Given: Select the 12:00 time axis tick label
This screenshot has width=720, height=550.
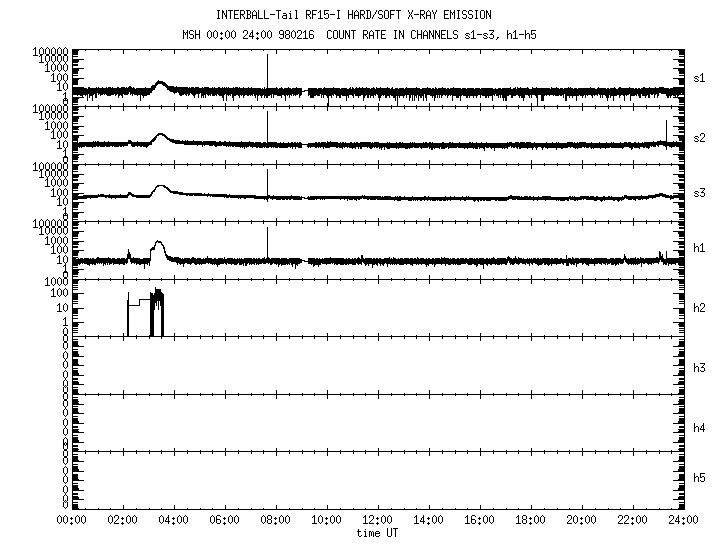Looking at the screenshot, I should point(377,521).
